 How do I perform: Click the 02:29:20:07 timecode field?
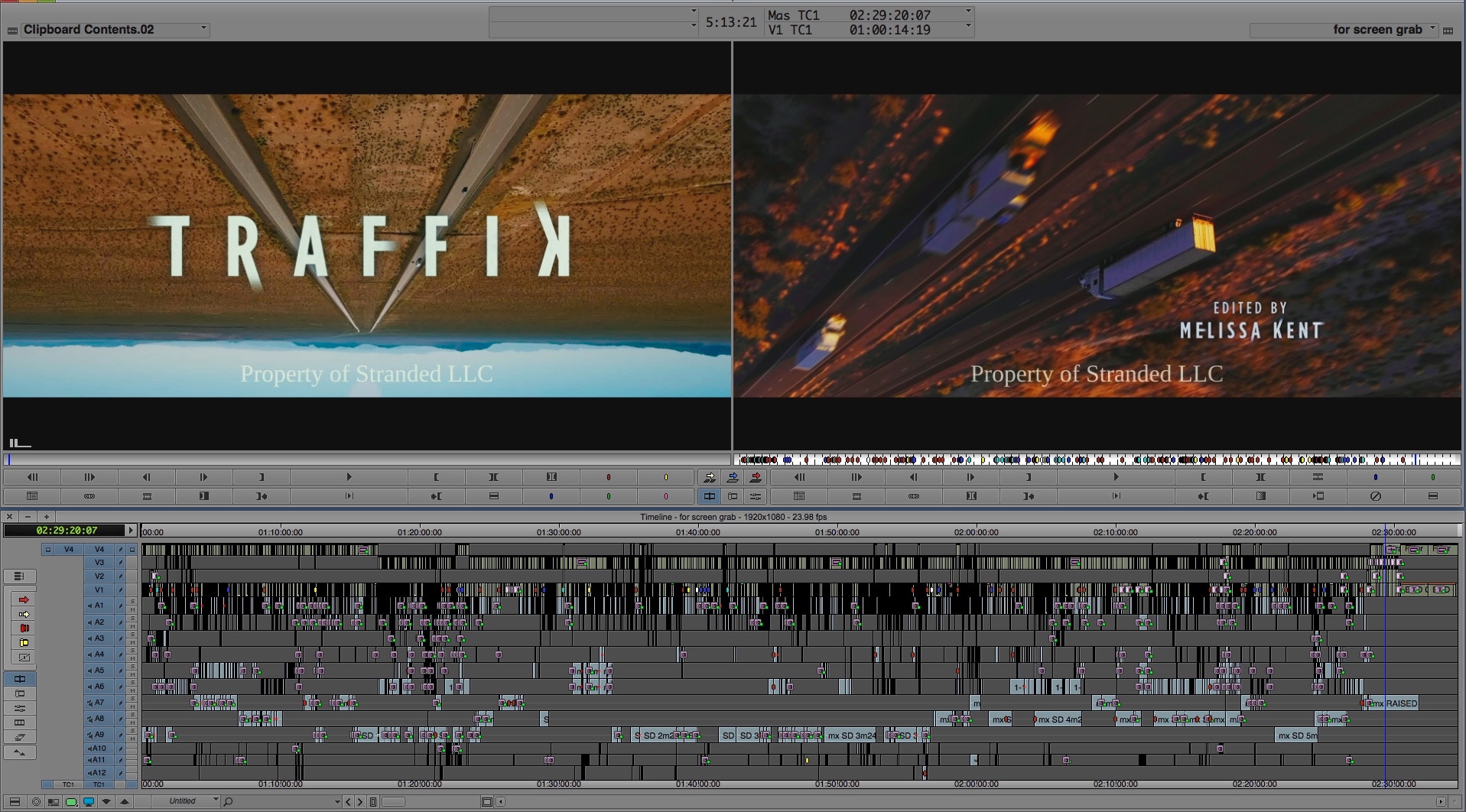click(x=65, y=531)
